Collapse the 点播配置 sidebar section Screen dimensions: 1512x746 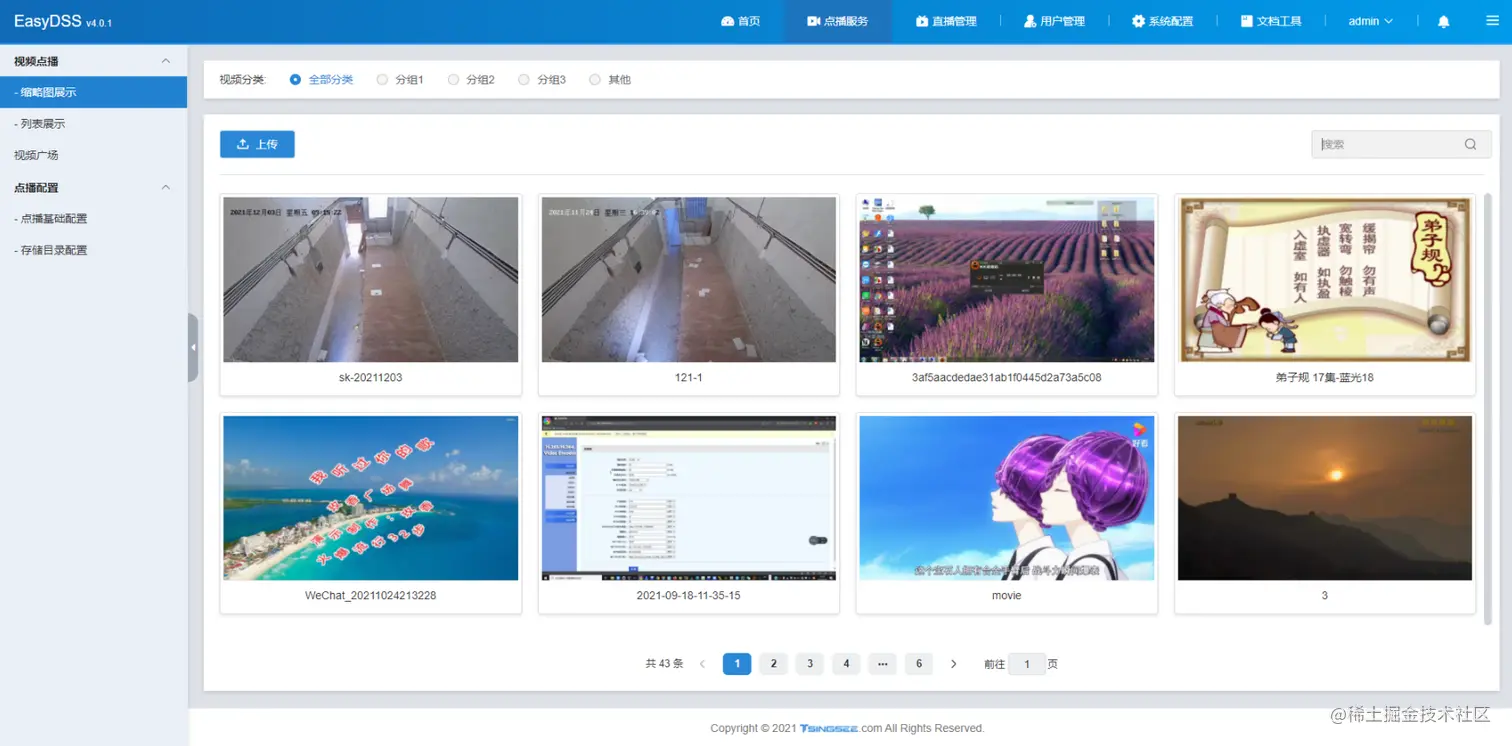(x=165, y=187)
